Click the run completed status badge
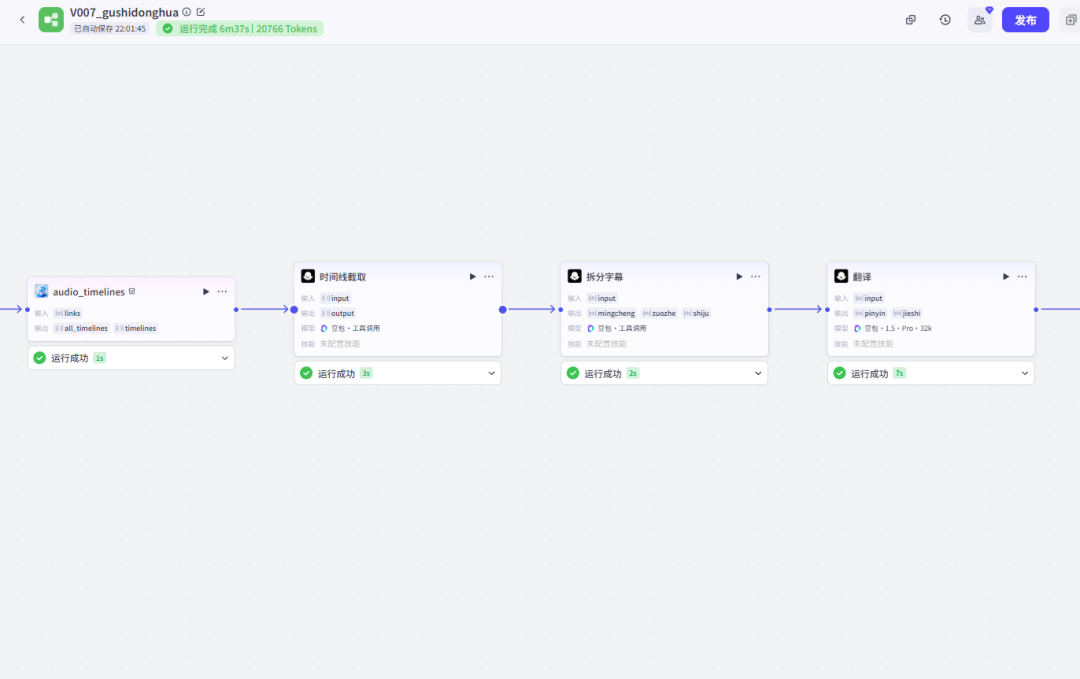Image resolution: width=1080 pixels, height=679 pixels. pyautogui.click(x=240, y=29)
